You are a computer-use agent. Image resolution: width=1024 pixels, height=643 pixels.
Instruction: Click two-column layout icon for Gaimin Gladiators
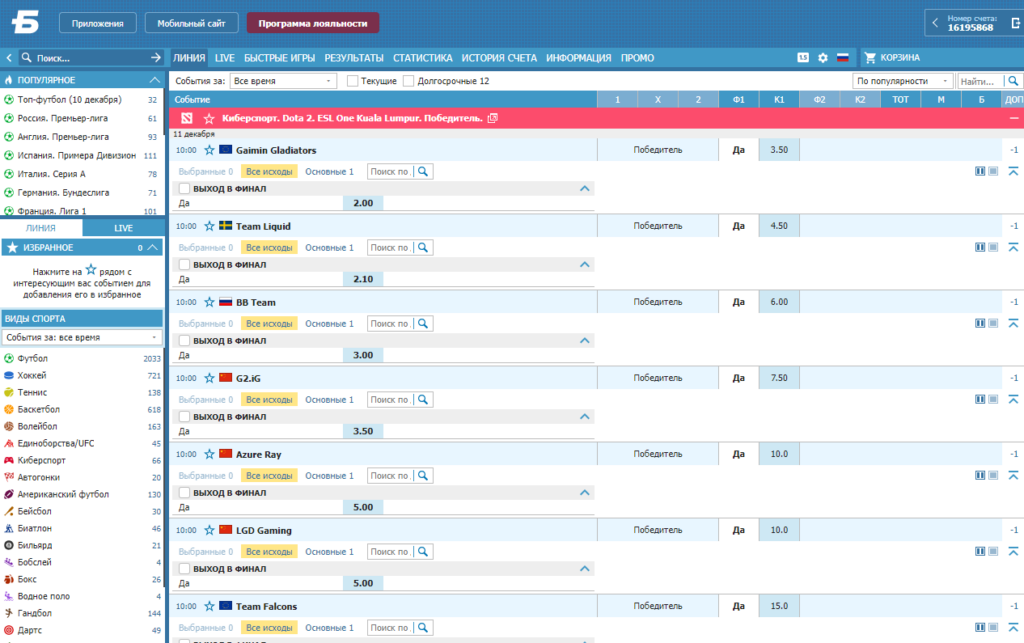(x=980, y=171)
